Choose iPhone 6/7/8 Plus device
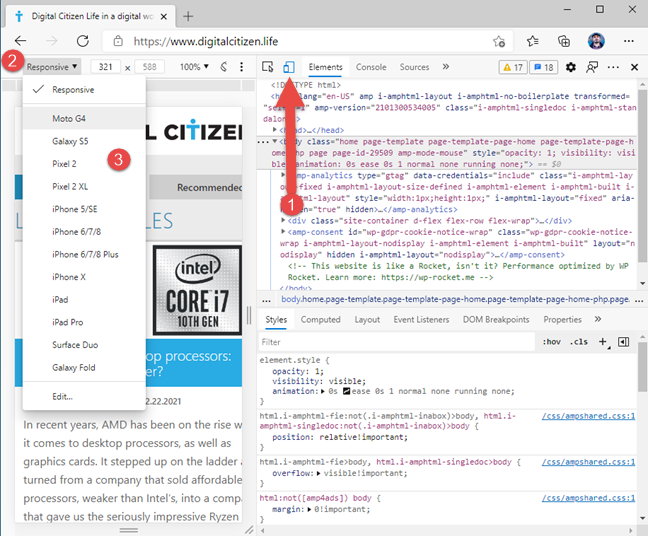 [84, 254]
